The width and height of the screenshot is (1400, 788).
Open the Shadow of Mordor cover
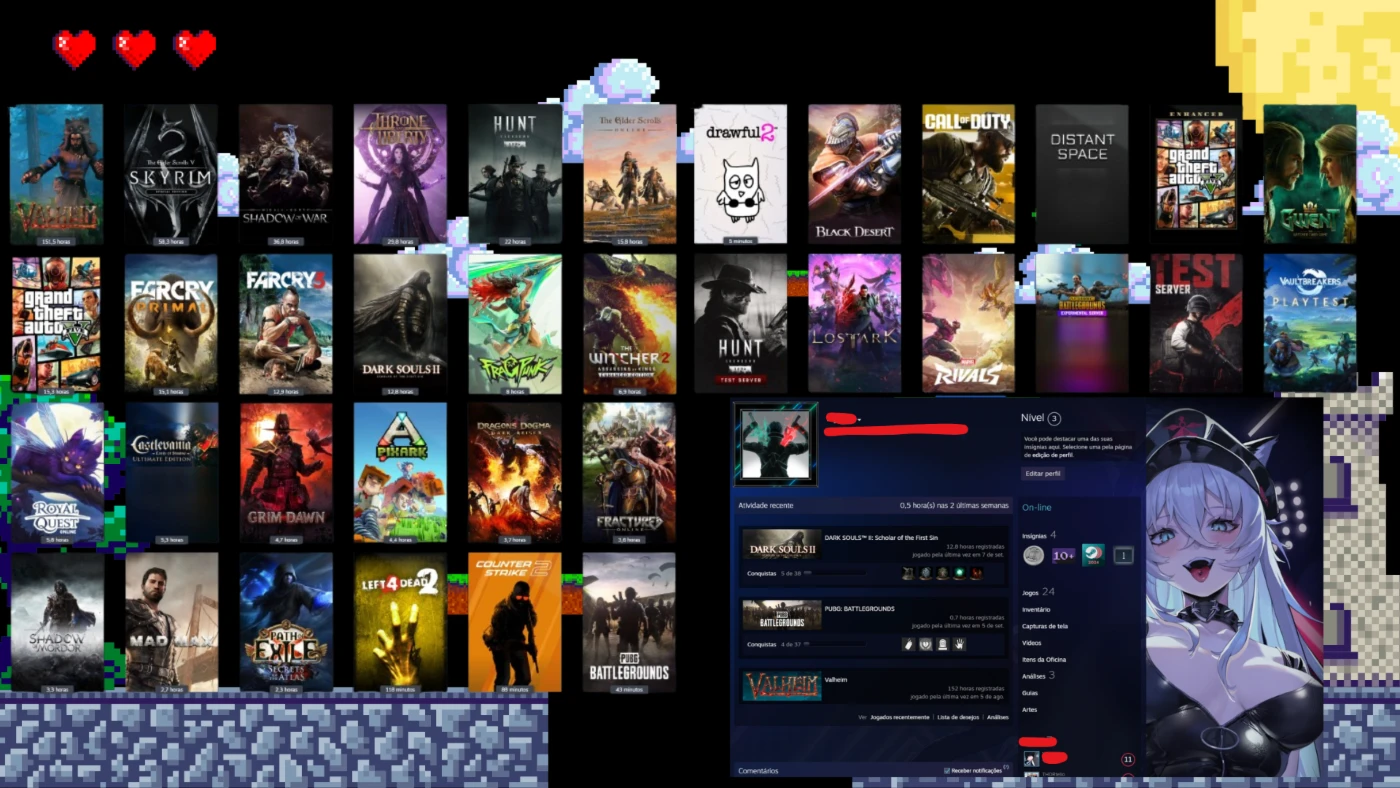(x=56, y=622)
